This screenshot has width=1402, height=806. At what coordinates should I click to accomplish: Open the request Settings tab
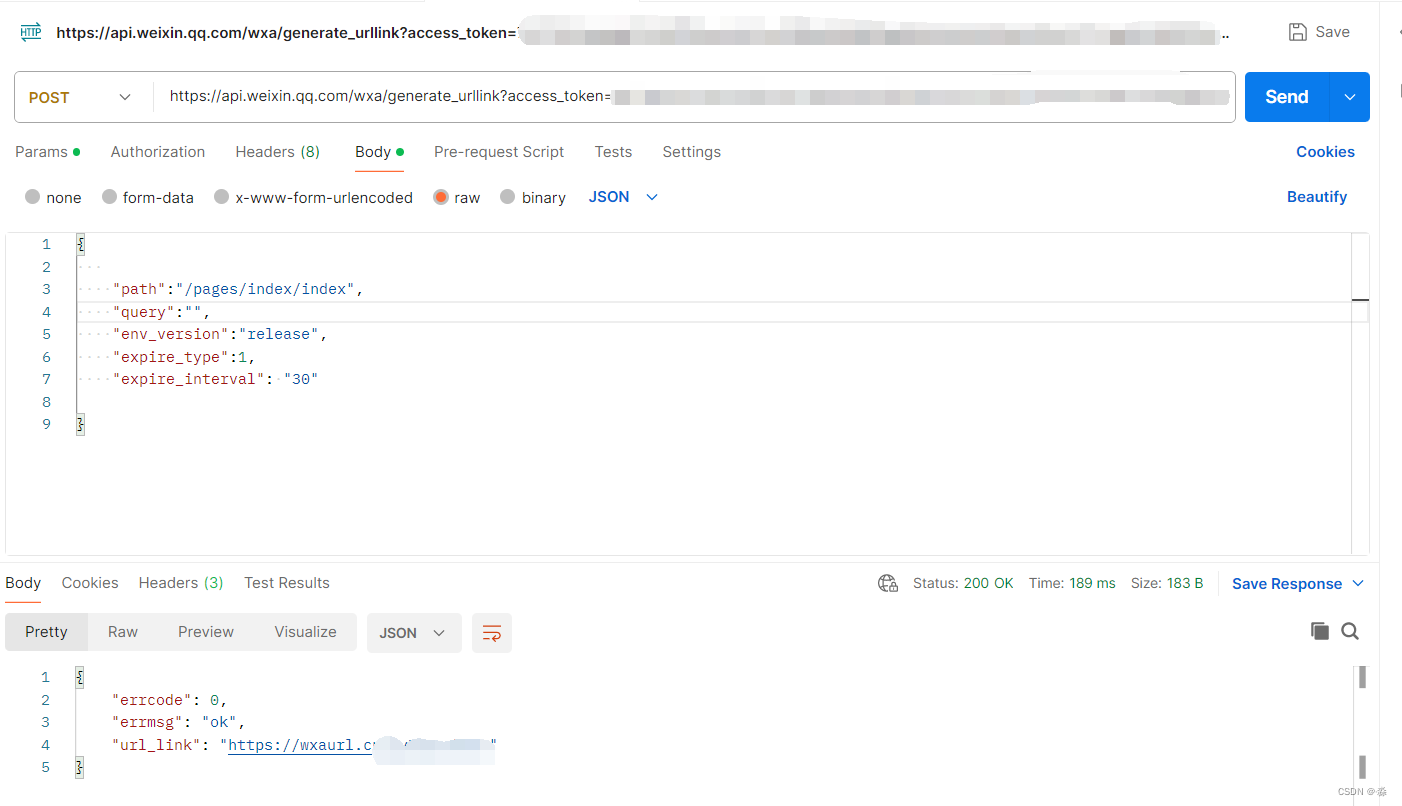coord(691,152)
